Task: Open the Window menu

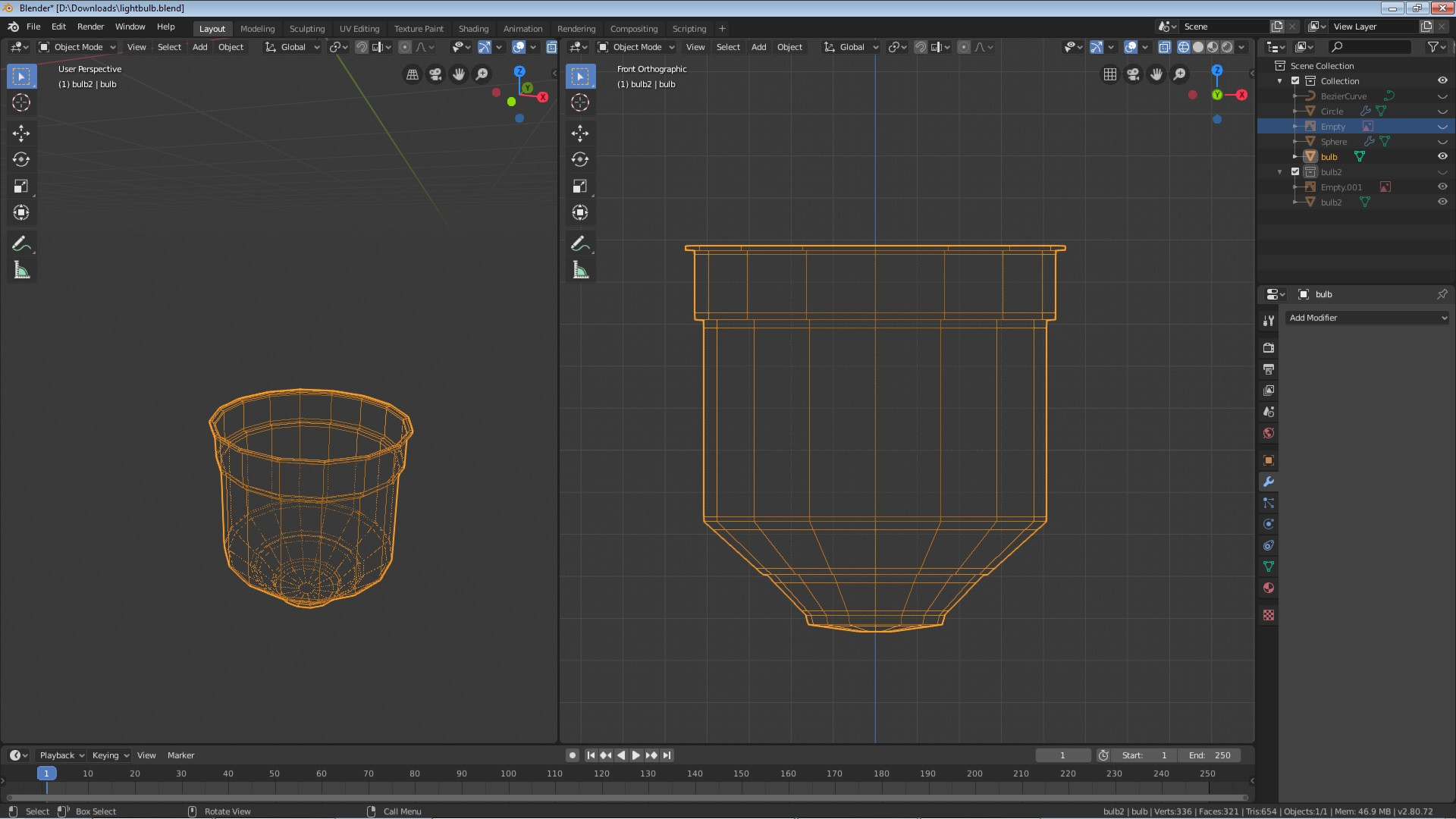Action: [130, 27]
